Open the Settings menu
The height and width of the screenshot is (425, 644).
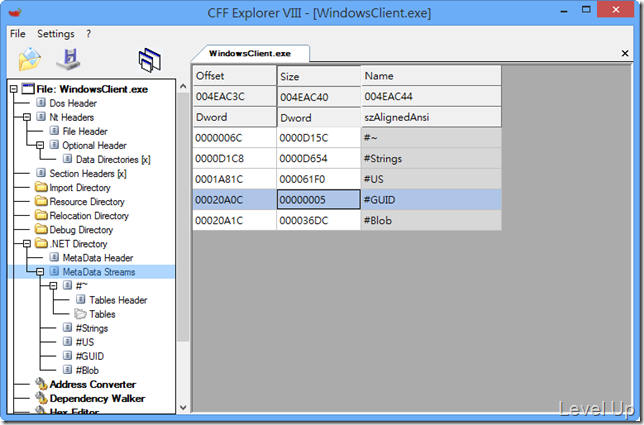(56, 34)
